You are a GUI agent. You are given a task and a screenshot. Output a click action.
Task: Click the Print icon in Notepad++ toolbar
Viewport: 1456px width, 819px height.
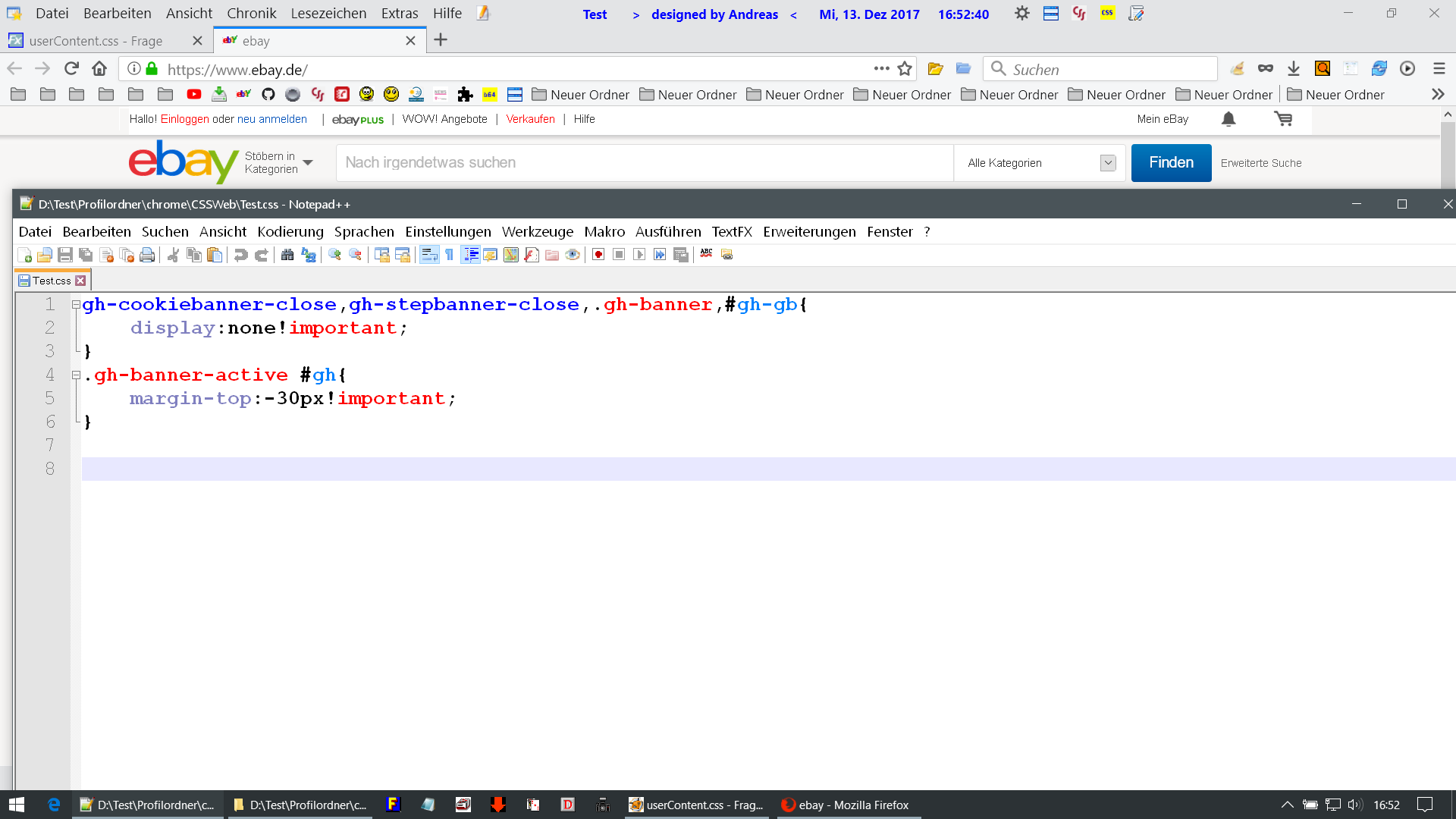click(147, 255)
